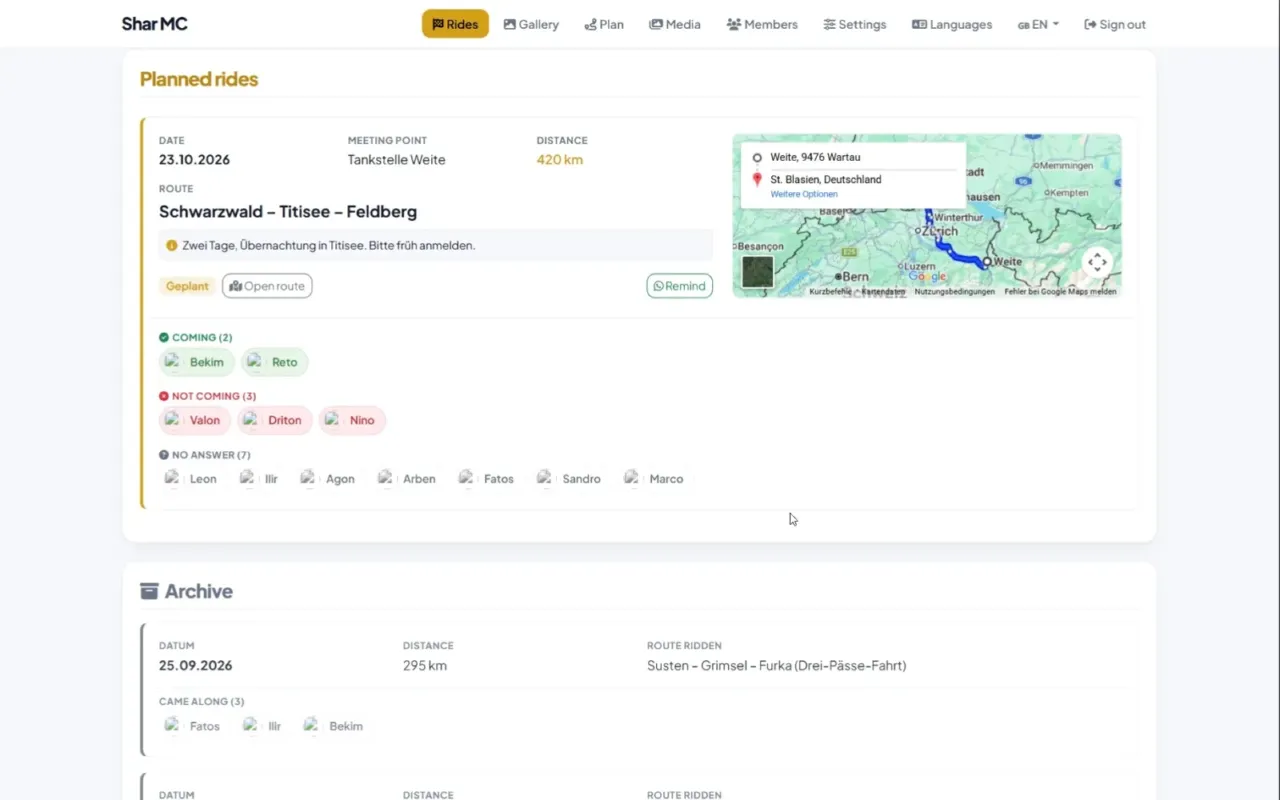The height and width of the screenshot is (800, 1280).
Task: Send a WhatsApp reminder via Remind
Action: (x=680, y=286)
